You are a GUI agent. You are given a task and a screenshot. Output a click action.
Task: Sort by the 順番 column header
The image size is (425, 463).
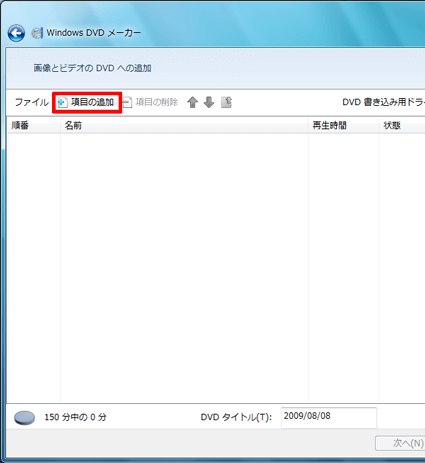(34, 125)
